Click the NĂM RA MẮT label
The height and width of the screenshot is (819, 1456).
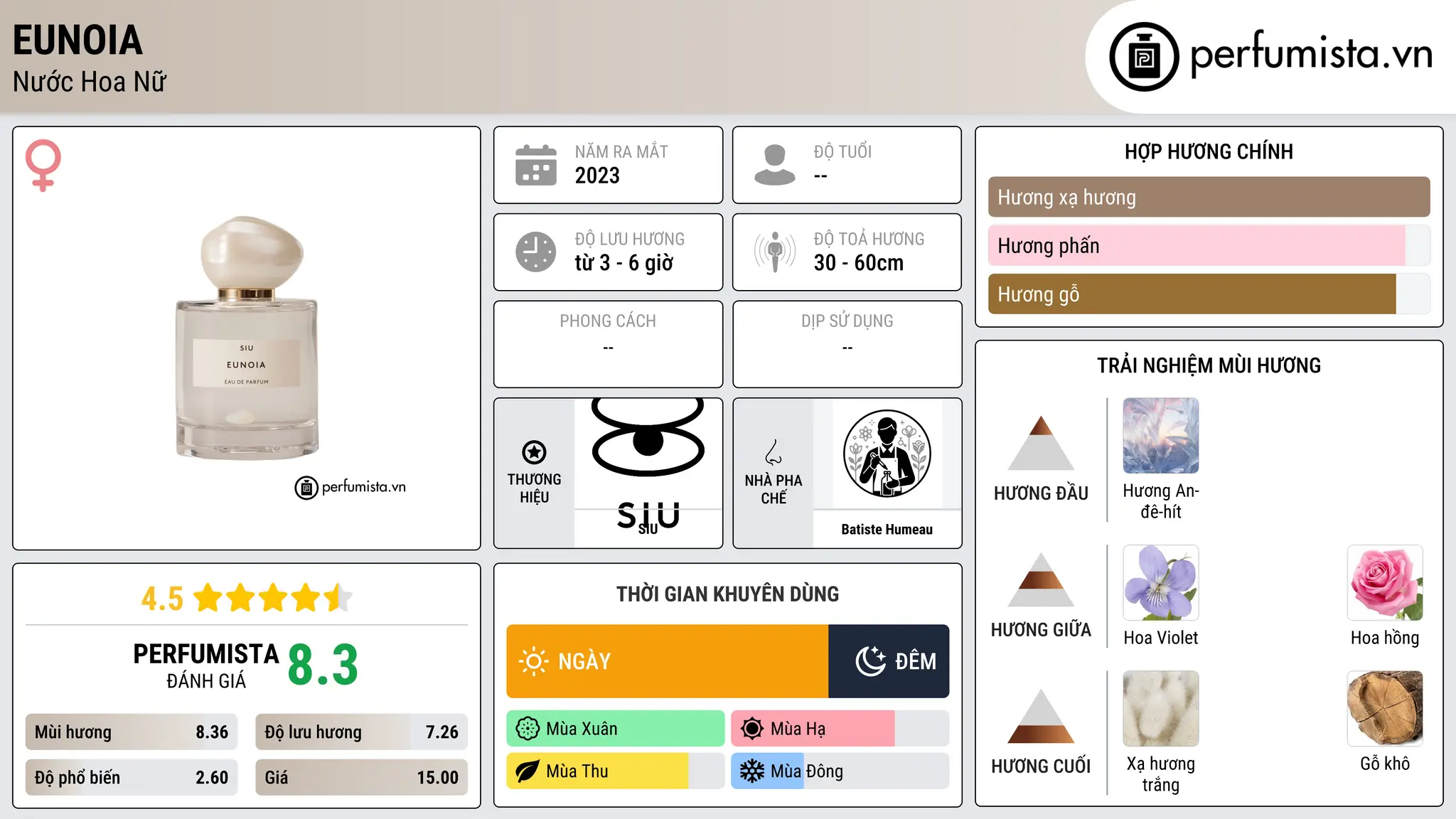(621, 151)
